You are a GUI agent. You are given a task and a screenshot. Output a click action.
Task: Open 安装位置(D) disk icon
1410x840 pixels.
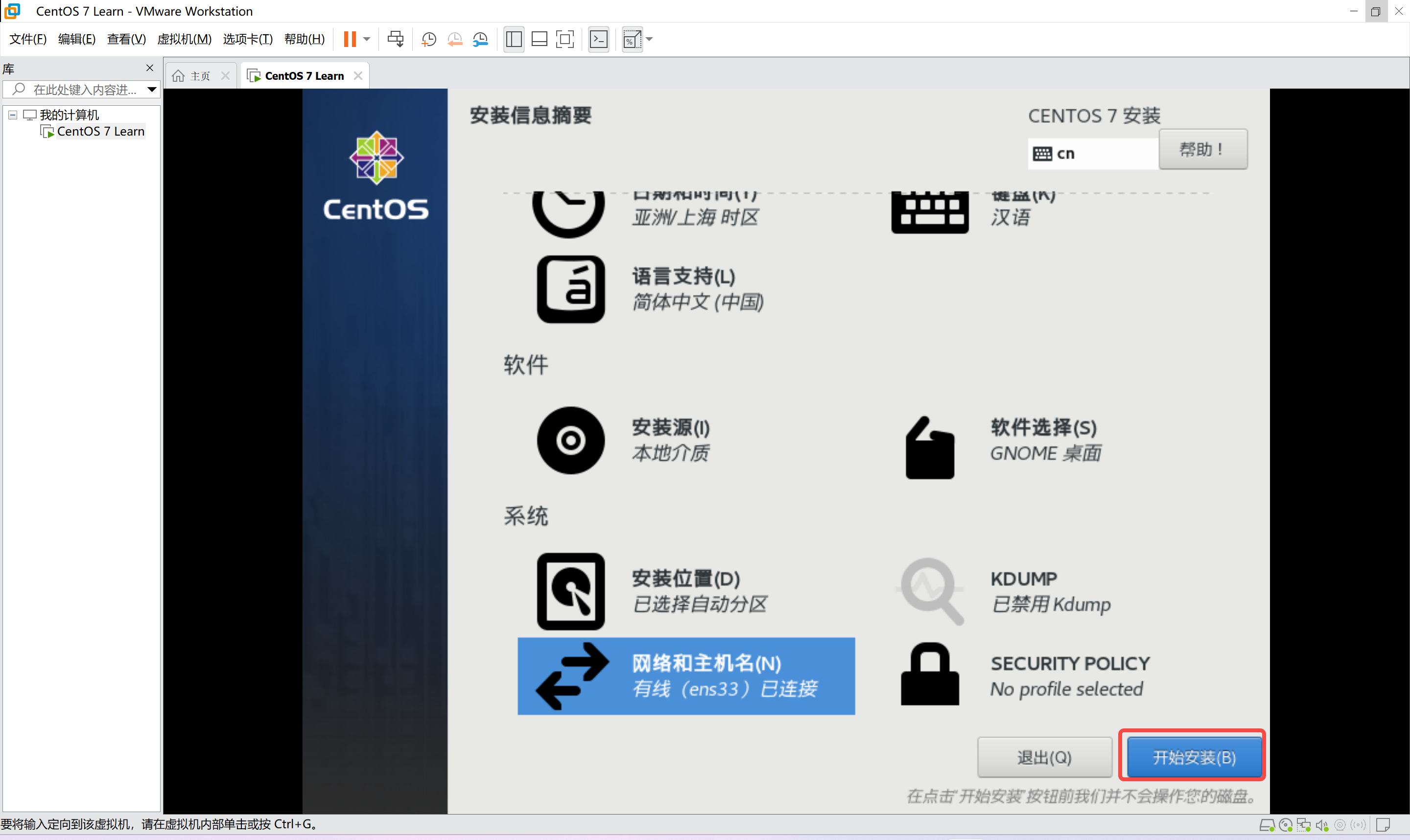(x=570, y=591)
